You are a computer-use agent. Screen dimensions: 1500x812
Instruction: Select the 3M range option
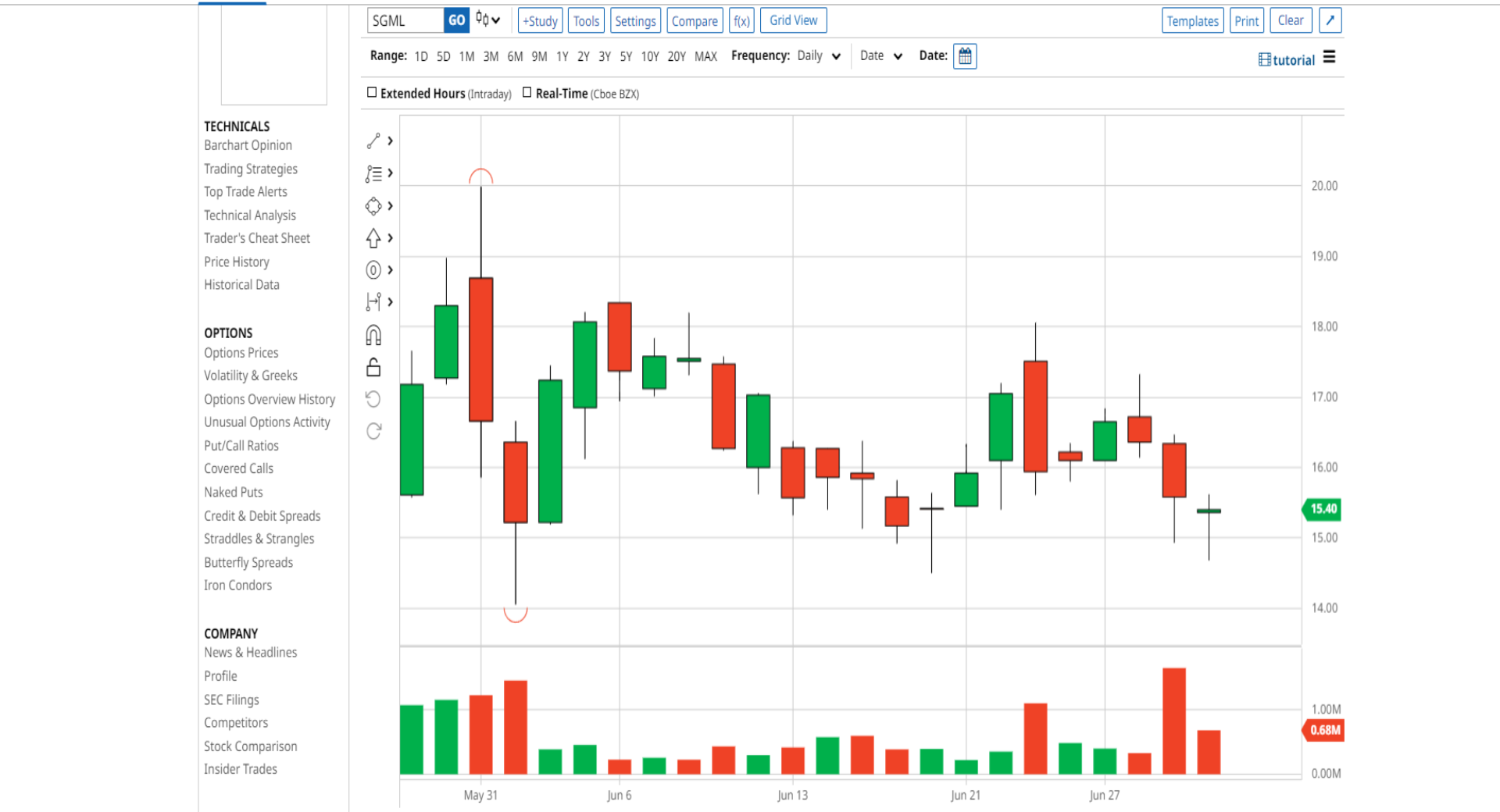491,56
